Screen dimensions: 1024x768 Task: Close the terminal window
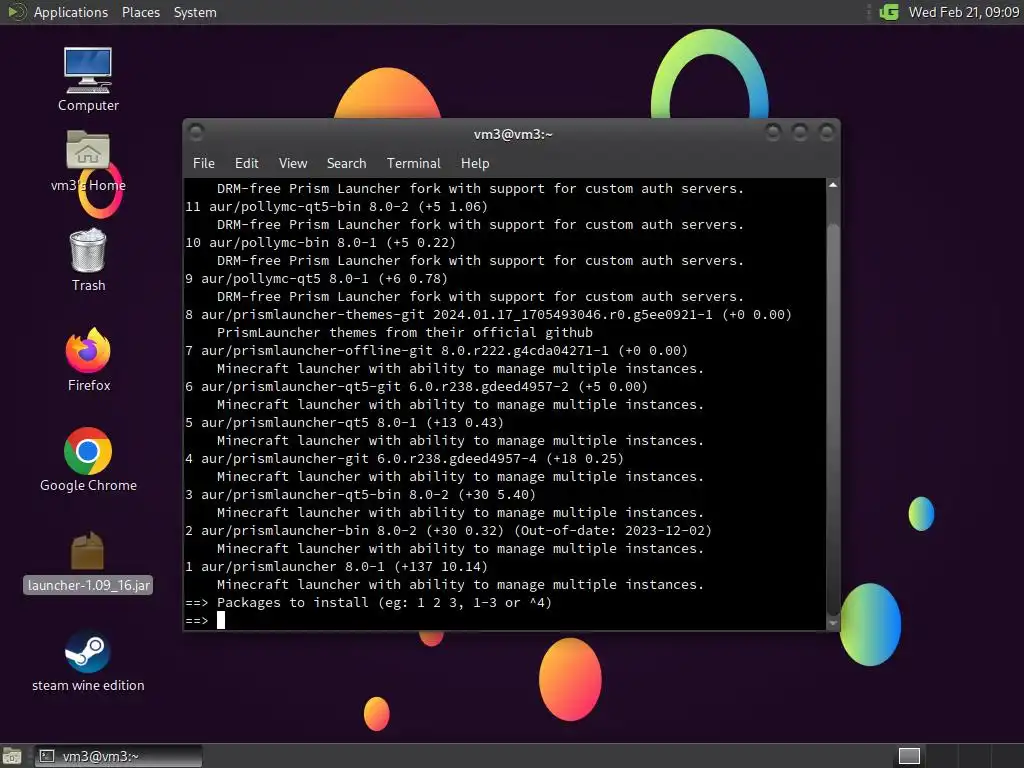[826, 133]
